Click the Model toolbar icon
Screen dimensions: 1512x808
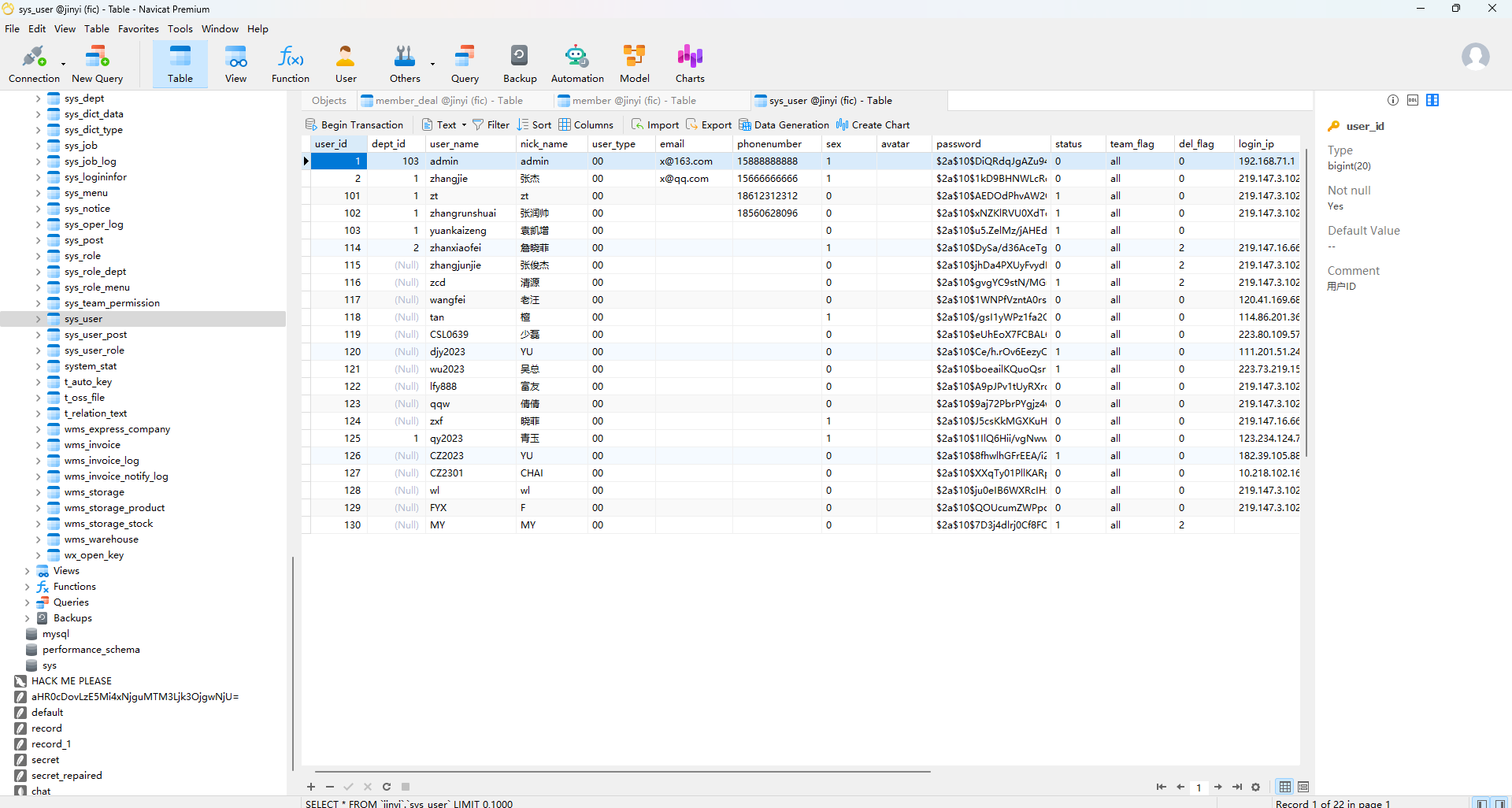click(635, 63)
